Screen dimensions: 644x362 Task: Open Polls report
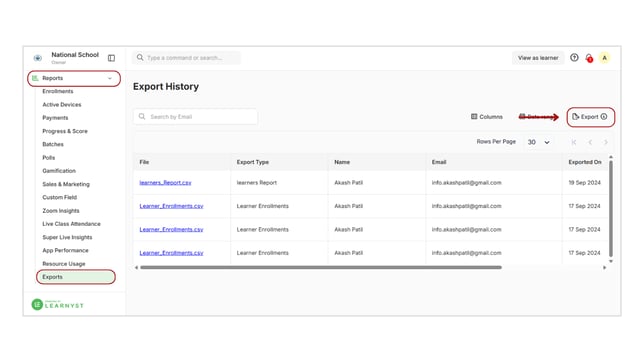tap(48, 158)
